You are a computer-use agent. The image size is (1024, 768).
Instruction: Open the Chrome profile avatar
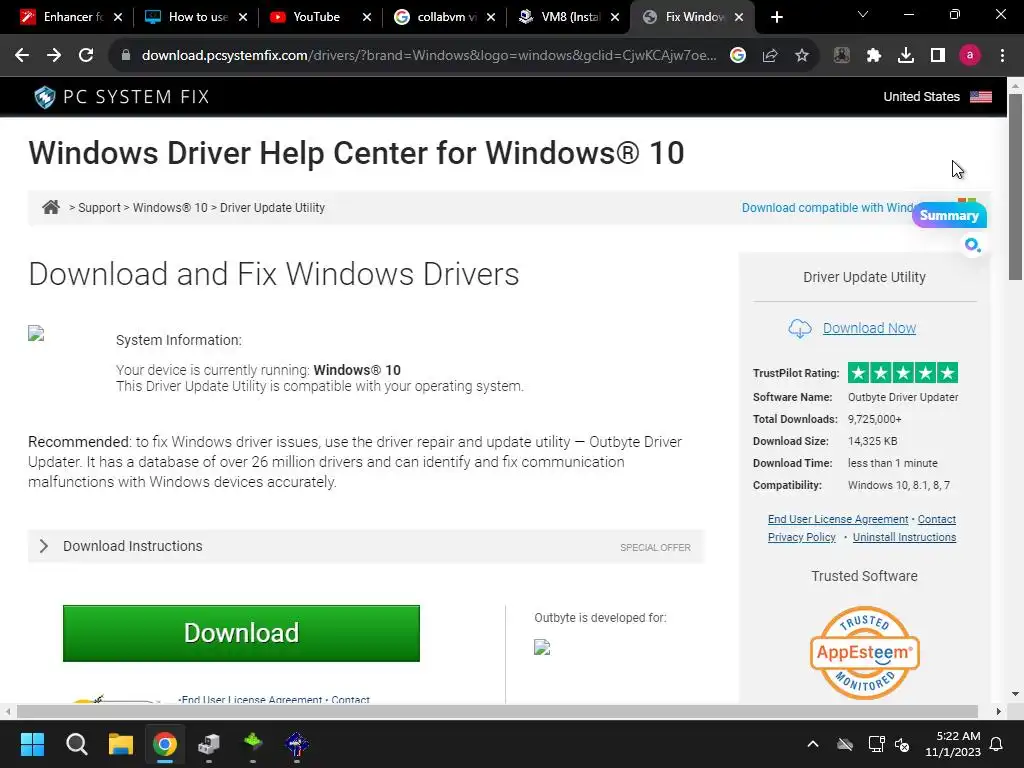[x=970, y=56]
